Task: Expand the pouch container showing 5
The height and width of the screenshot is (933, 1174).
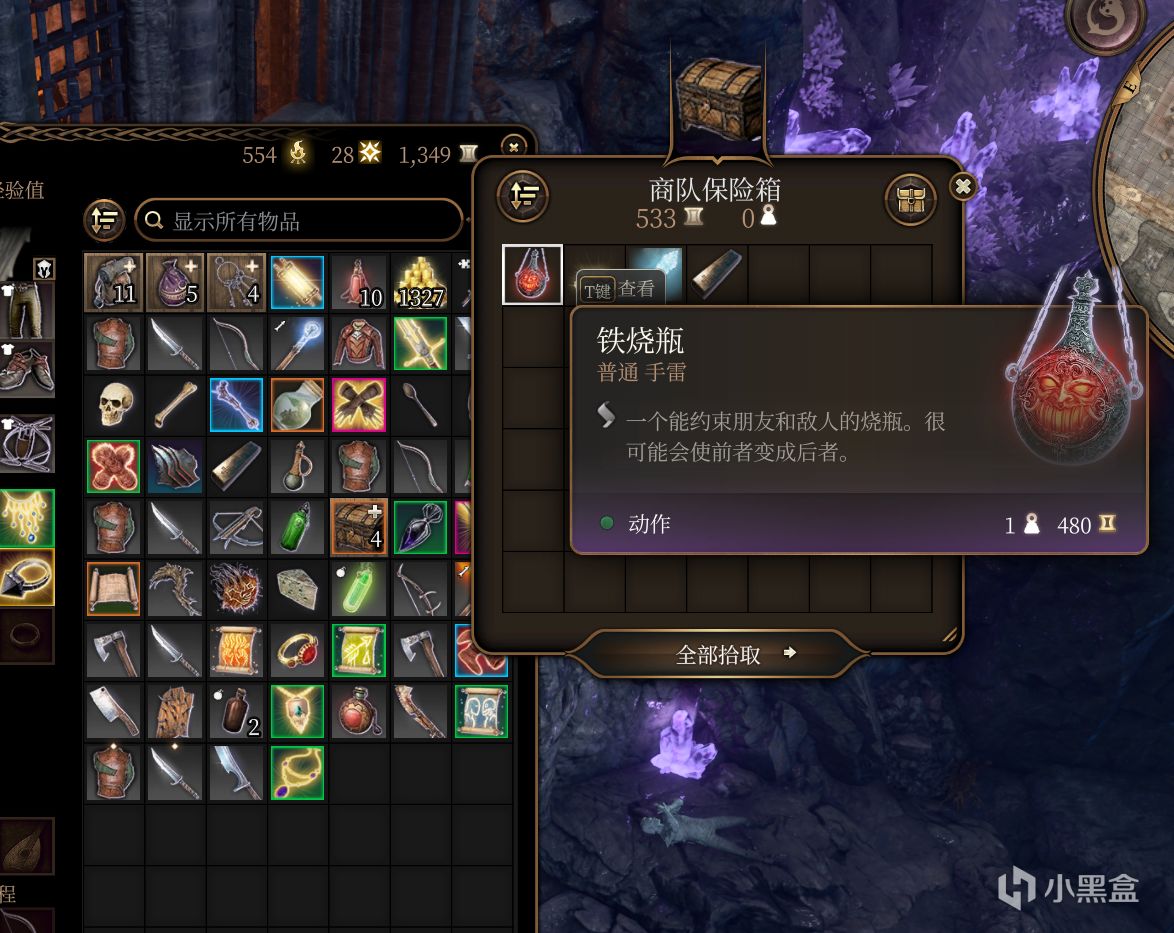Action: point(174,282)
